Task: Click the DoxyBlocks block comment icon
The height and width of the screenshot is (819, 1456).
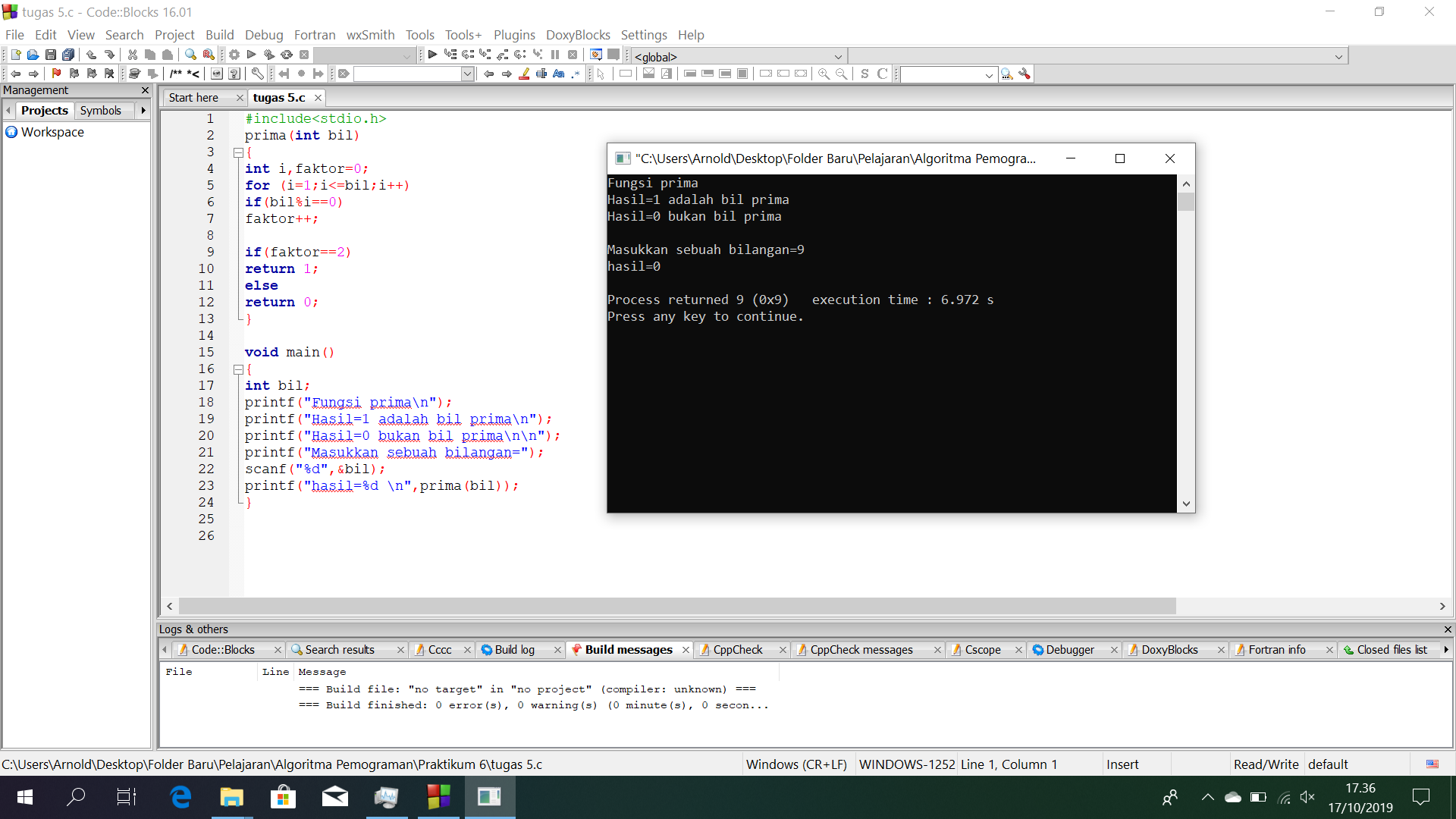Action: 176,74
